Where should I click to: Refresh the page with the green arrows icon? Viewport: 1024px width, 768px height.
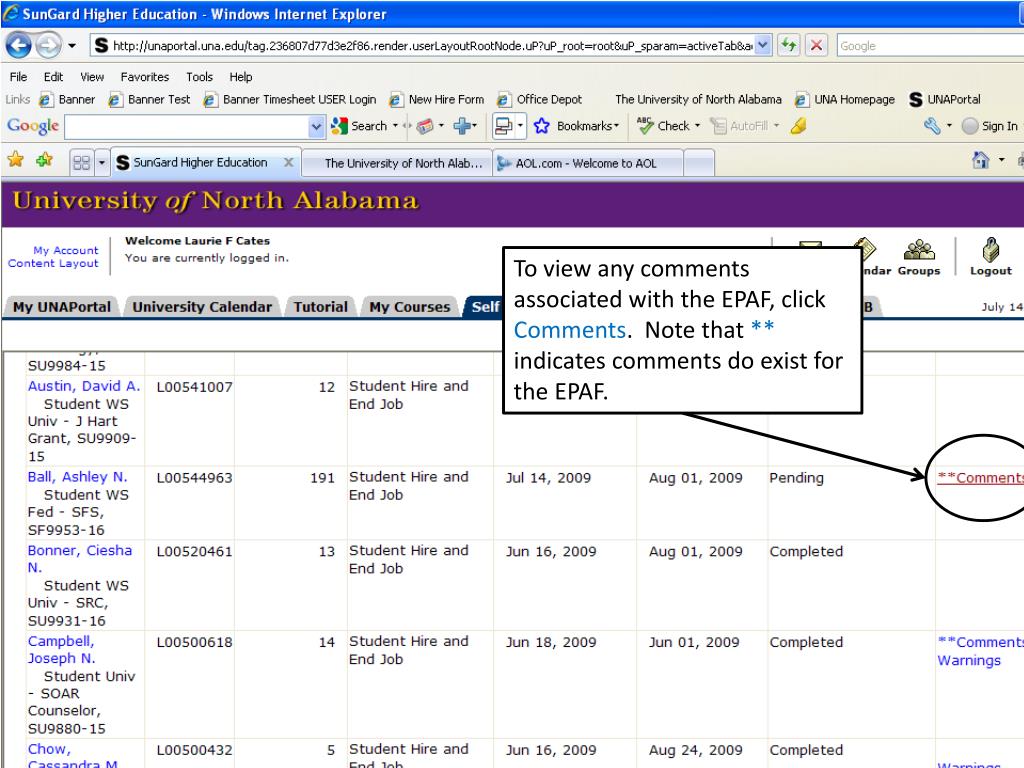[x=789, y=46]
